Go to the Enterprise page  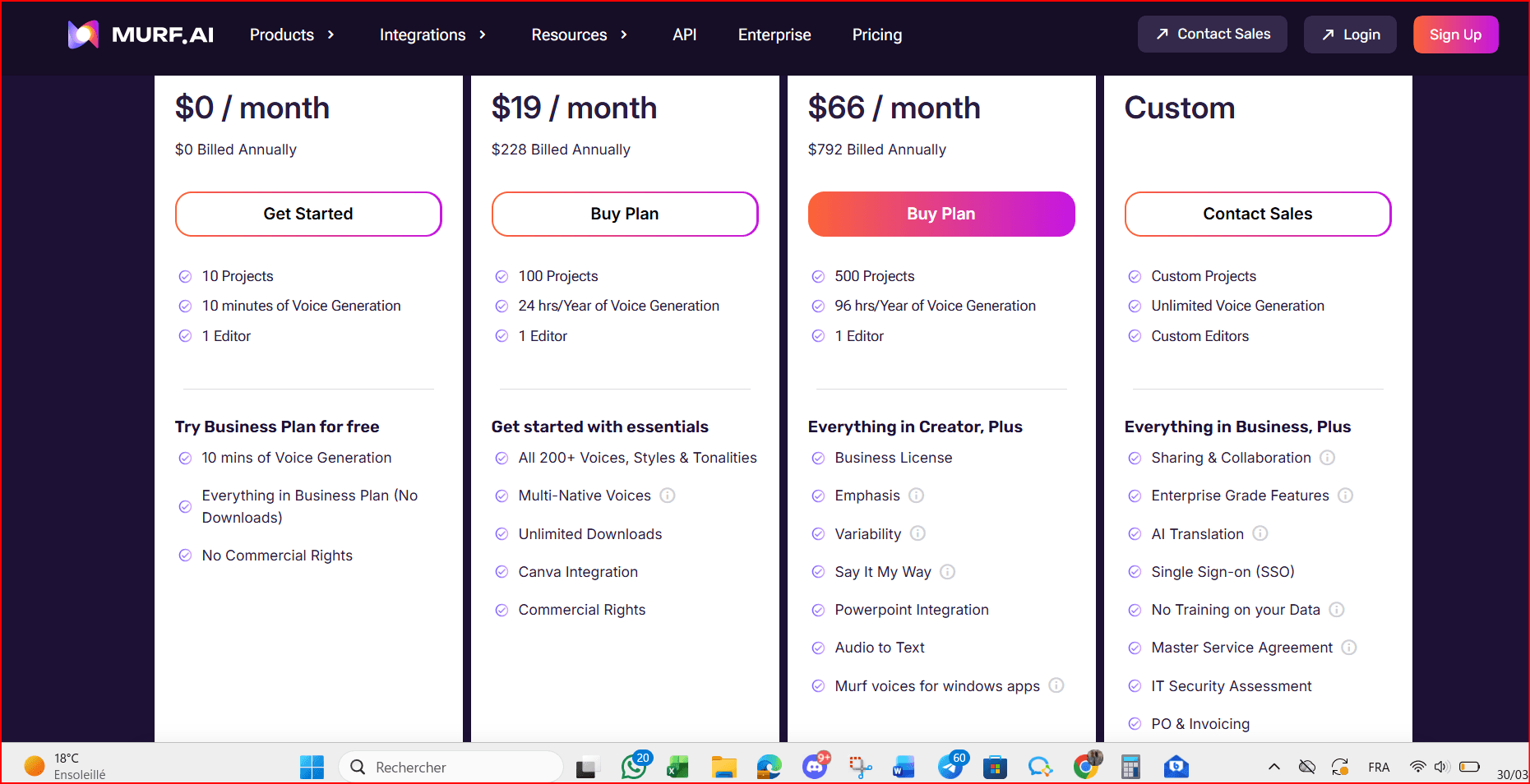point(774,35)
